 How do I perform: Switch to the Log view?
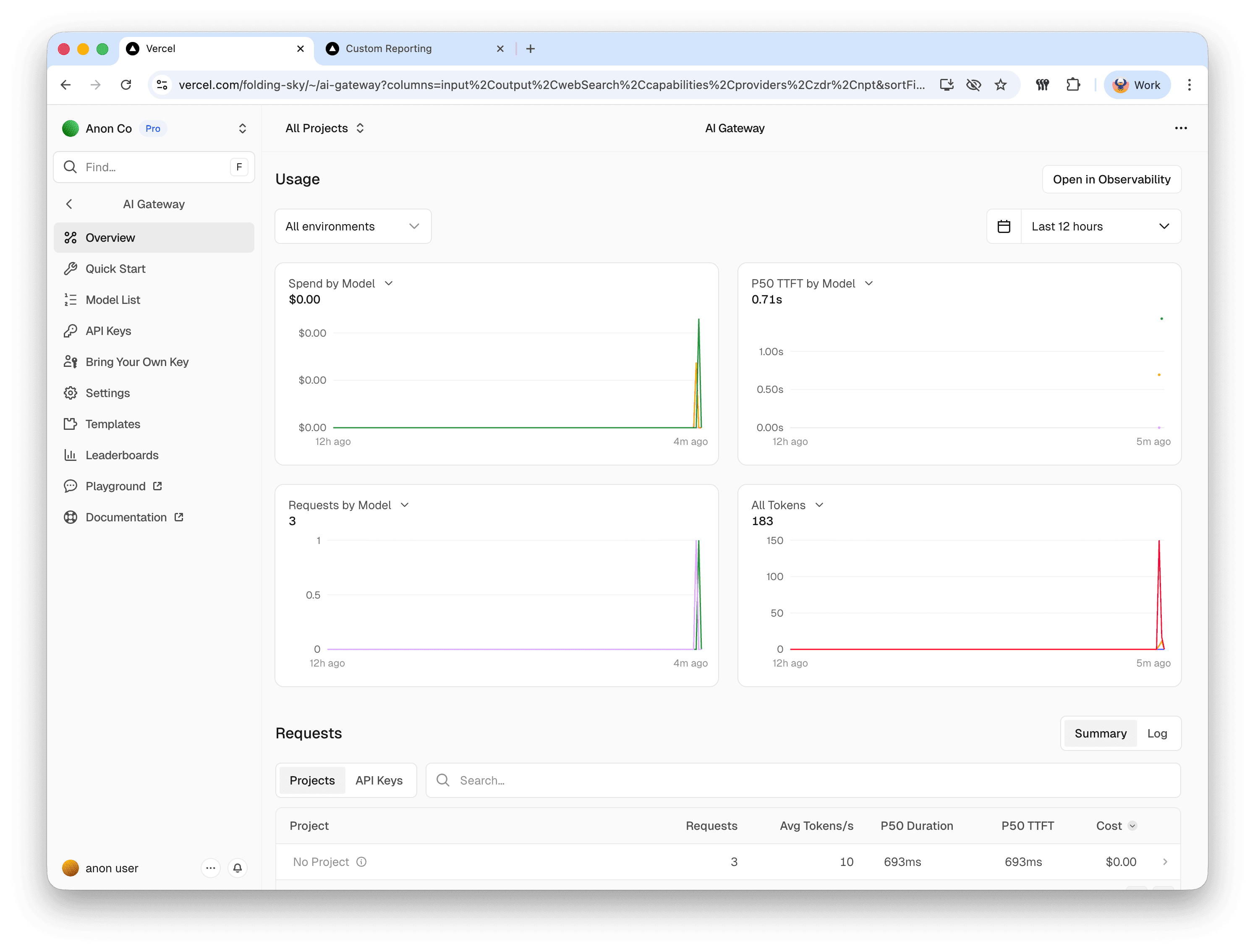click(1157, 734)
